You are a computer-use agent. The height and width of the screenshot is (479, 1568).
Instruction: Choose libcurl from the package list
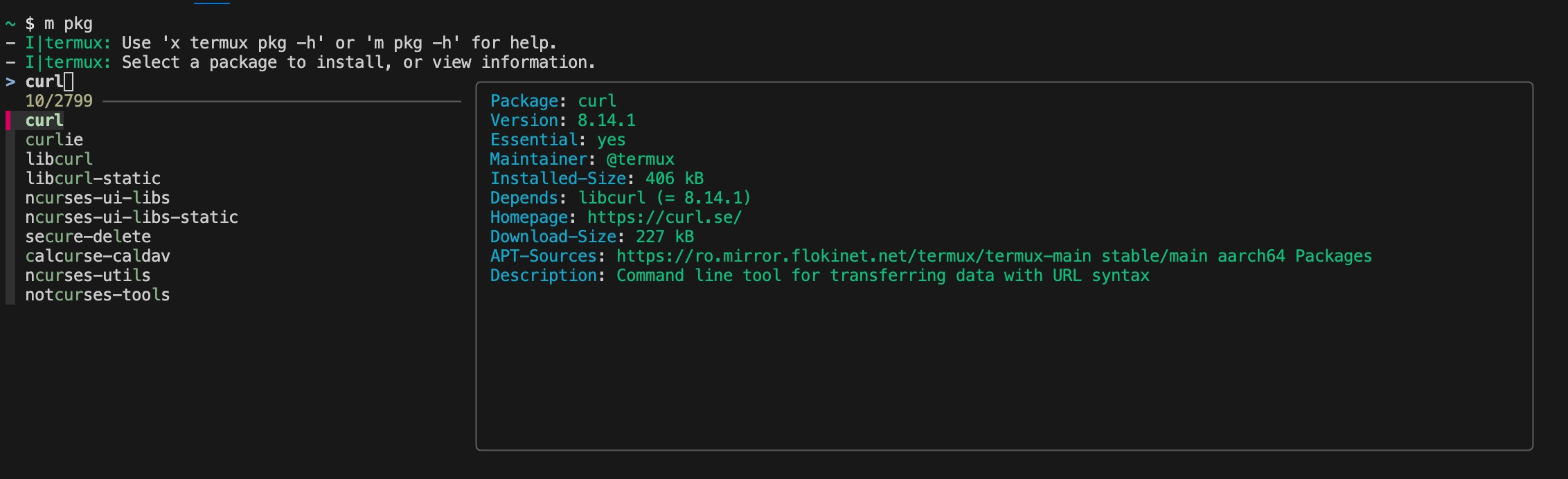[x=59, y=159]
